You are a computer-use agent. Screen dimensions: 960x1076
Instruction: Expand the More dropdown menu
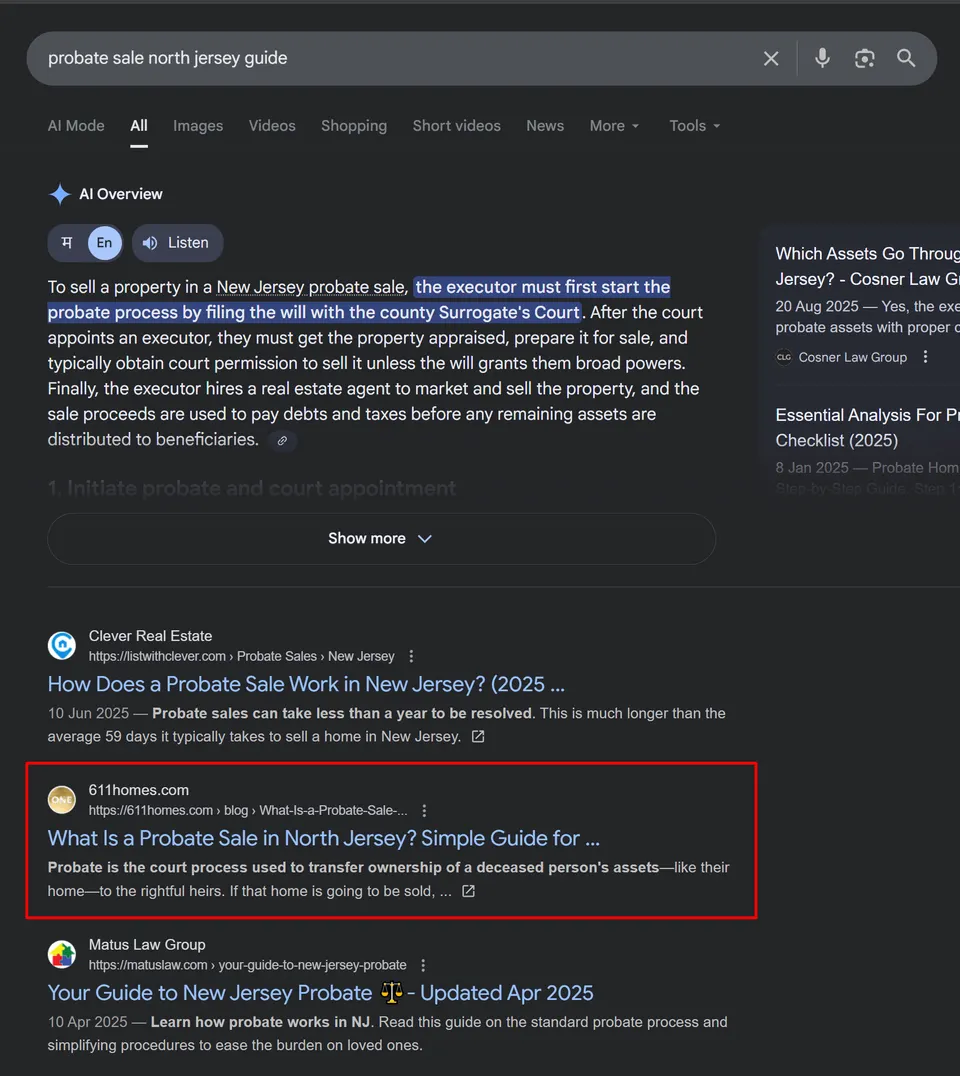pos(614,126)
